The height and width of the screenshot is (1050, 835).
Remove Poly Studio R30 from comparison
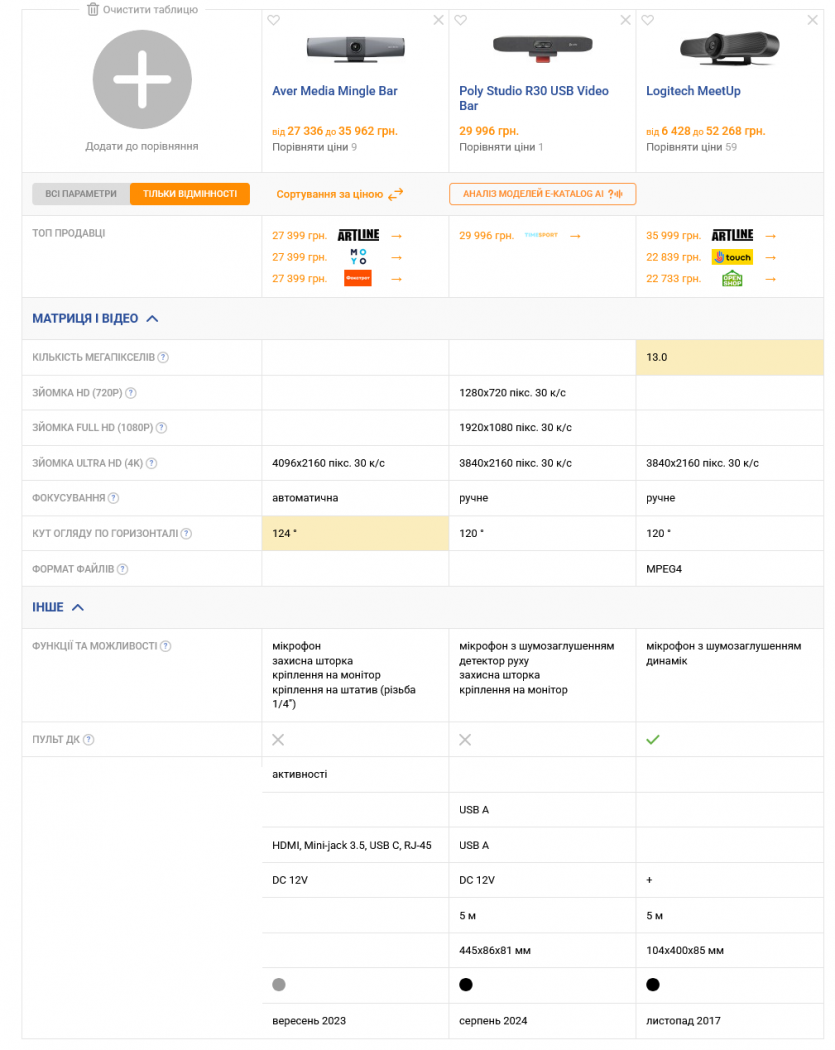[625, 20]
